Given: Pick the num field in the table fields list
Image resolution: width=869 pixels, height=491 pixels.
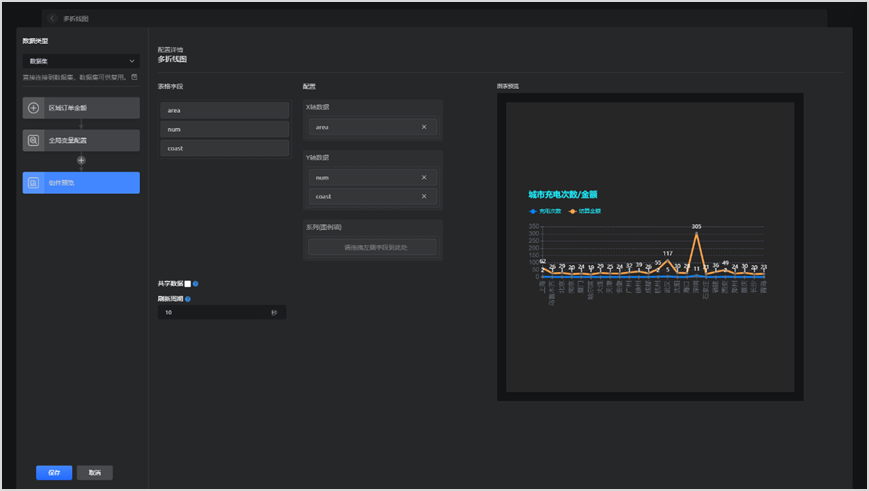Looking at the screenshot, I should pyautogui.click(x=224, y=129).
